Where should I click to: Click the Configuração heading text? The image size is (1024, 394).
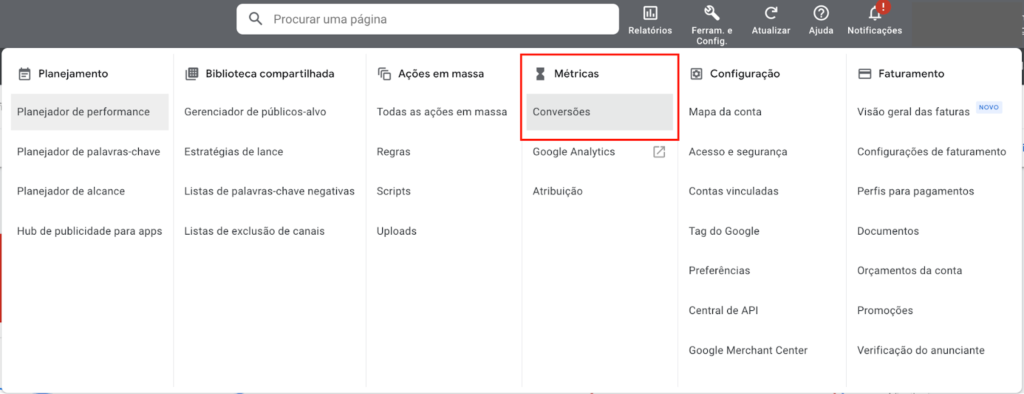coord(744,74)
